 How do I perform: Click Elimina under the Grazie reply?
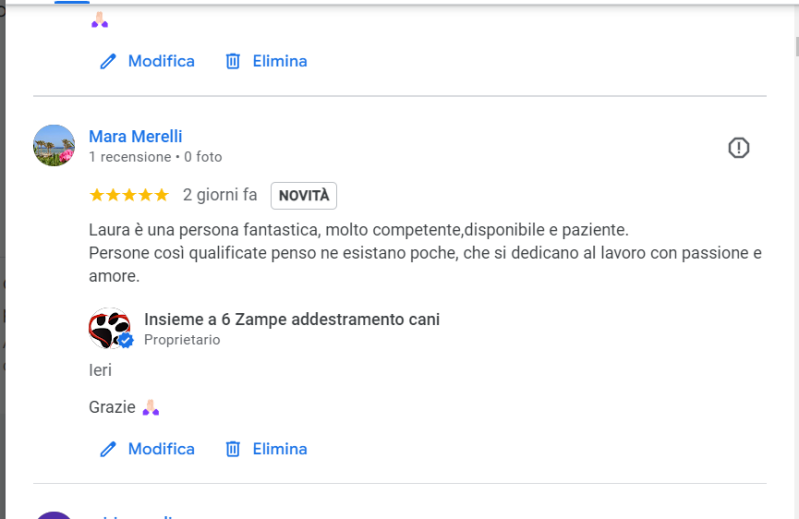pos(279,449)
